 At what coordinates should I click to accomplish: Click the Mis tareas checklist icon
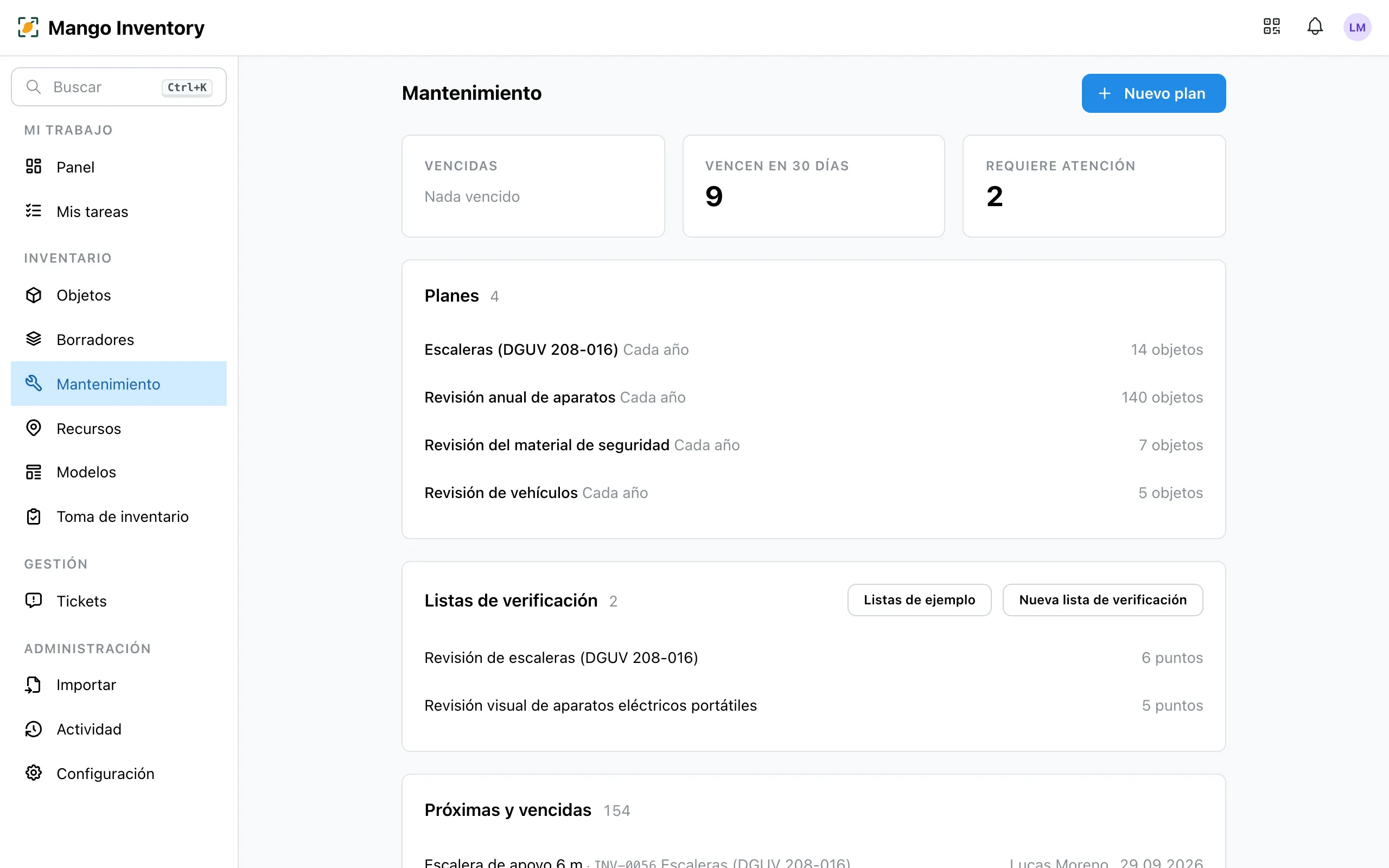tap(34, 210)
